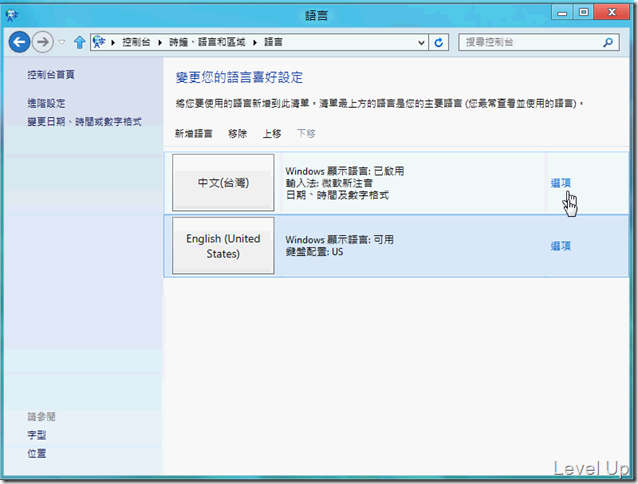
Task: Click 上移 to move language up
Action: pyautogui.click(x=272, y=133)
